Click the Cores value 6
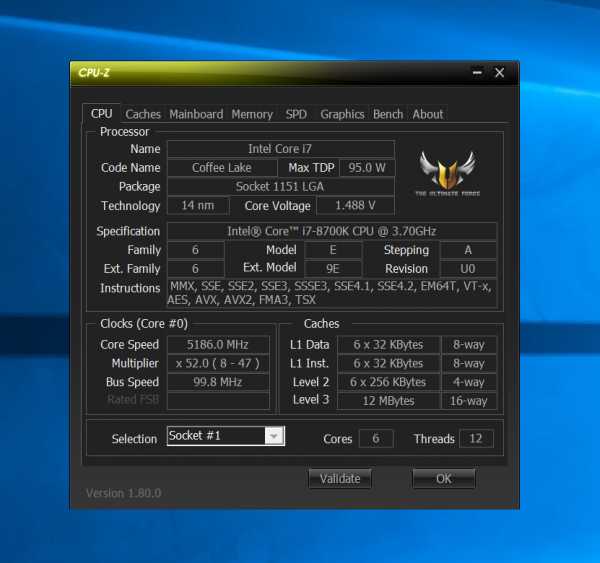Screen dimensions: 600x563 (x=376, y=438)
